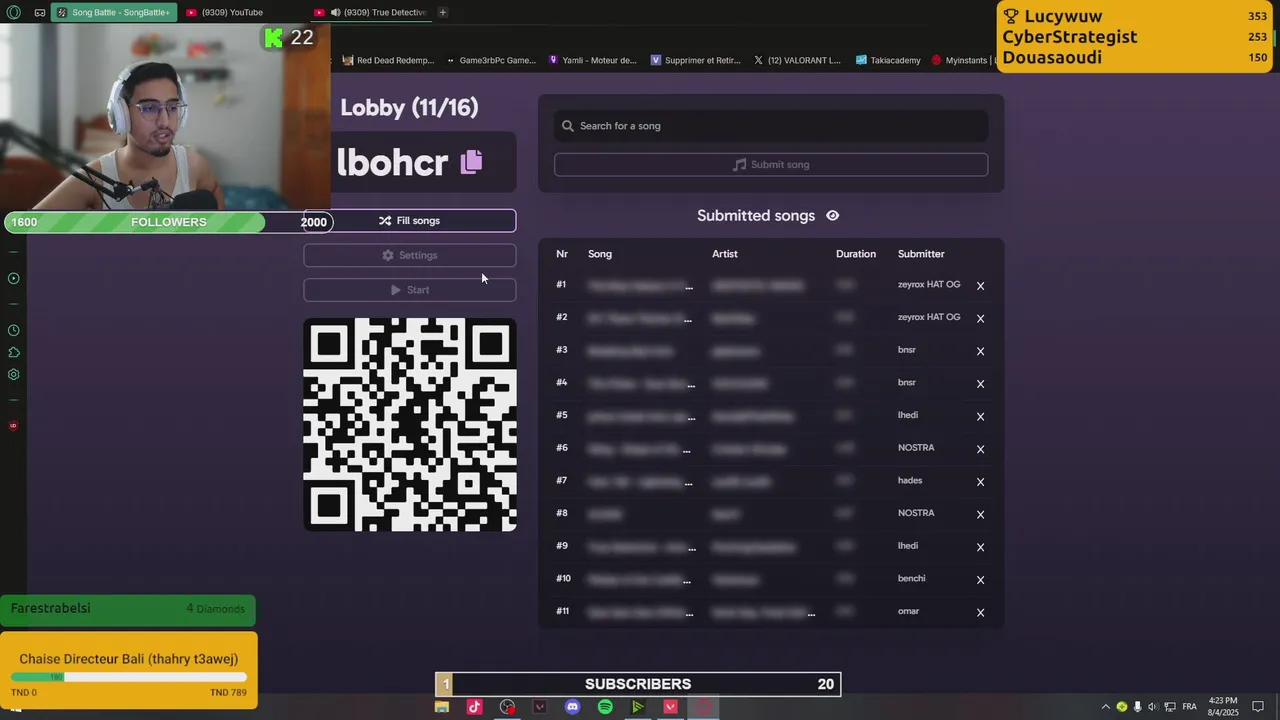
Task: Click the red shield sidebar icon
Action: [13, 426]
